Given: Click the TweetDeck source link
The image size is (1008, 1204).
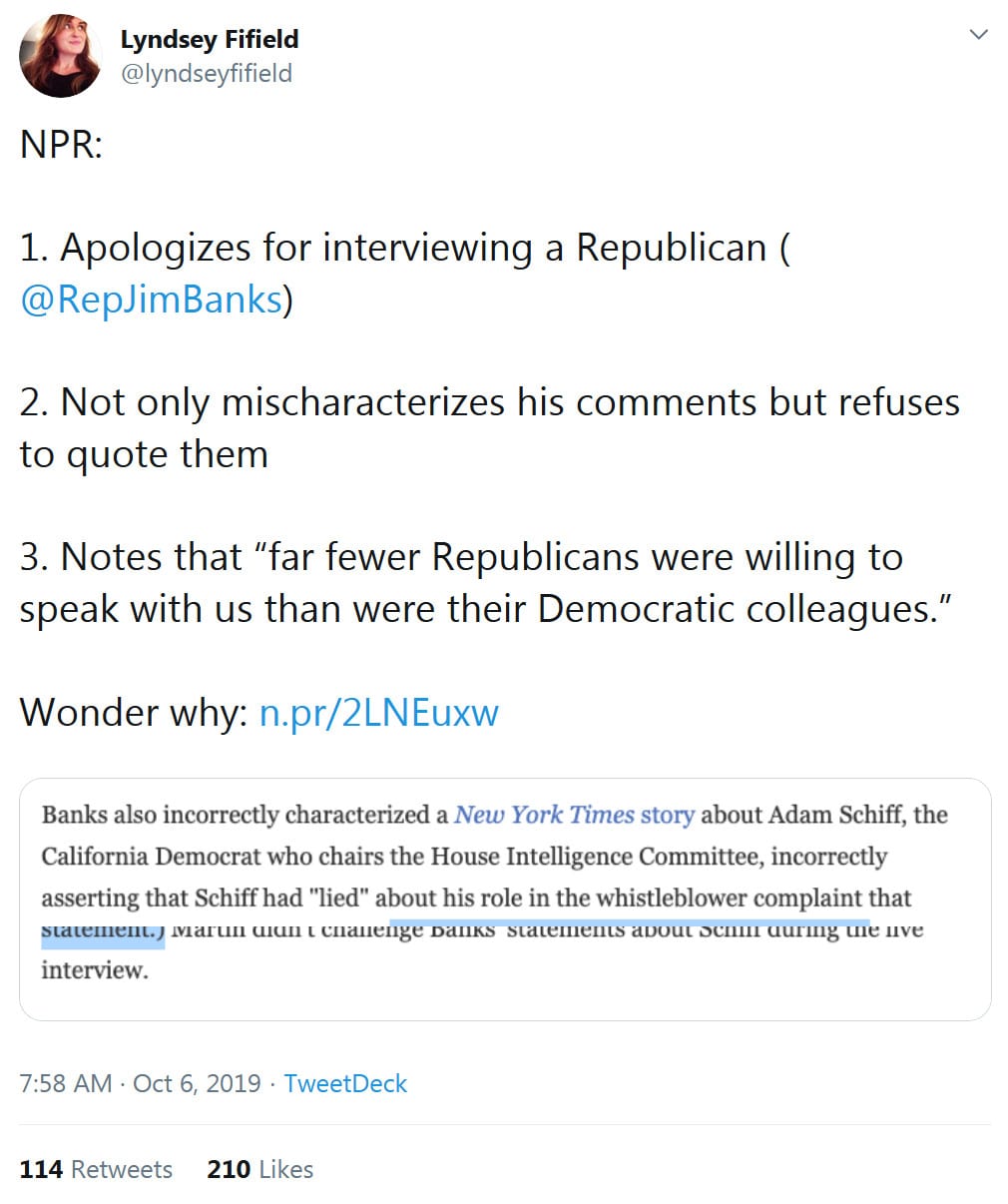Looking at the screenshot, I should coord(345,1083).
